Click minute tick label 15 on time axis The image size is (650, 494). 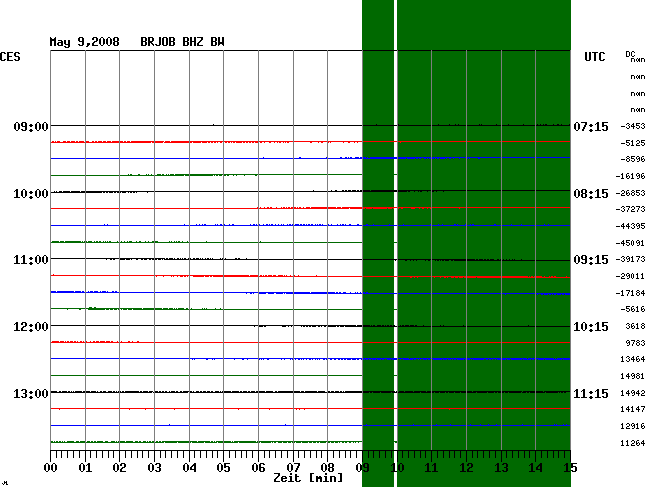pos(570,468)
